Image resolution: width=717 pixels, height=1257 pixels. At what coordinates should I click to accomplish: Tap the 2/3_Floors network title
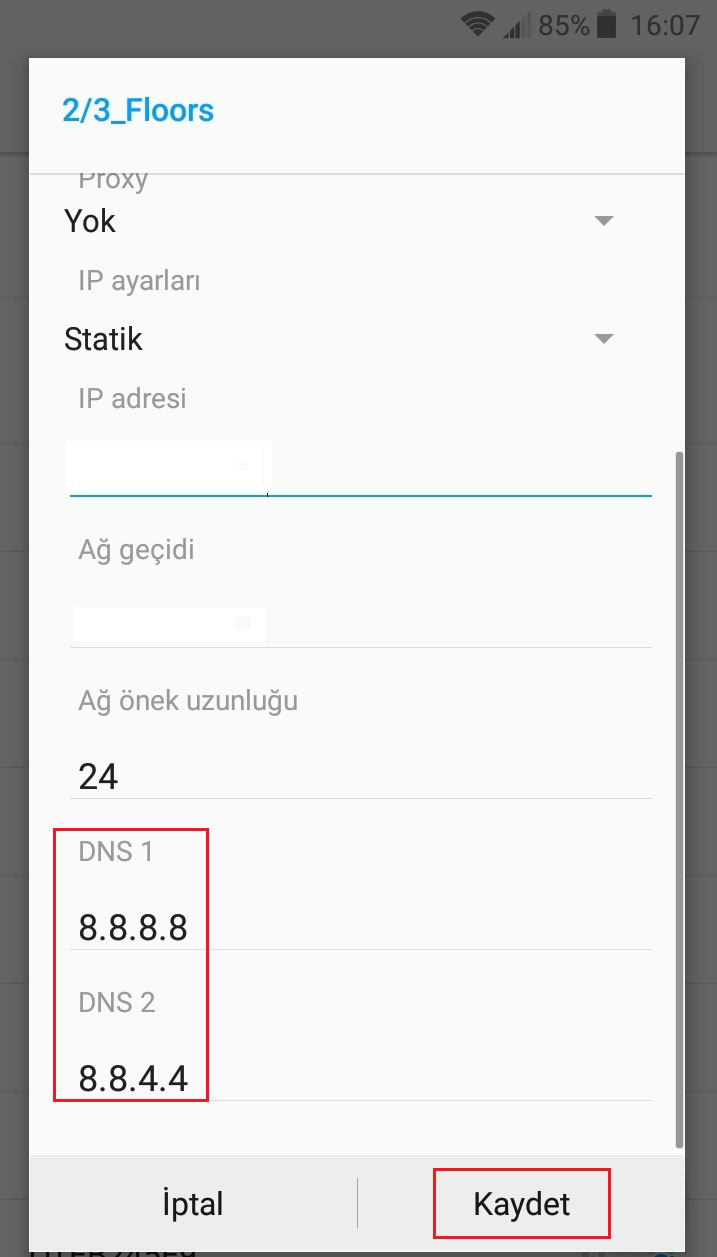point(138,110)
